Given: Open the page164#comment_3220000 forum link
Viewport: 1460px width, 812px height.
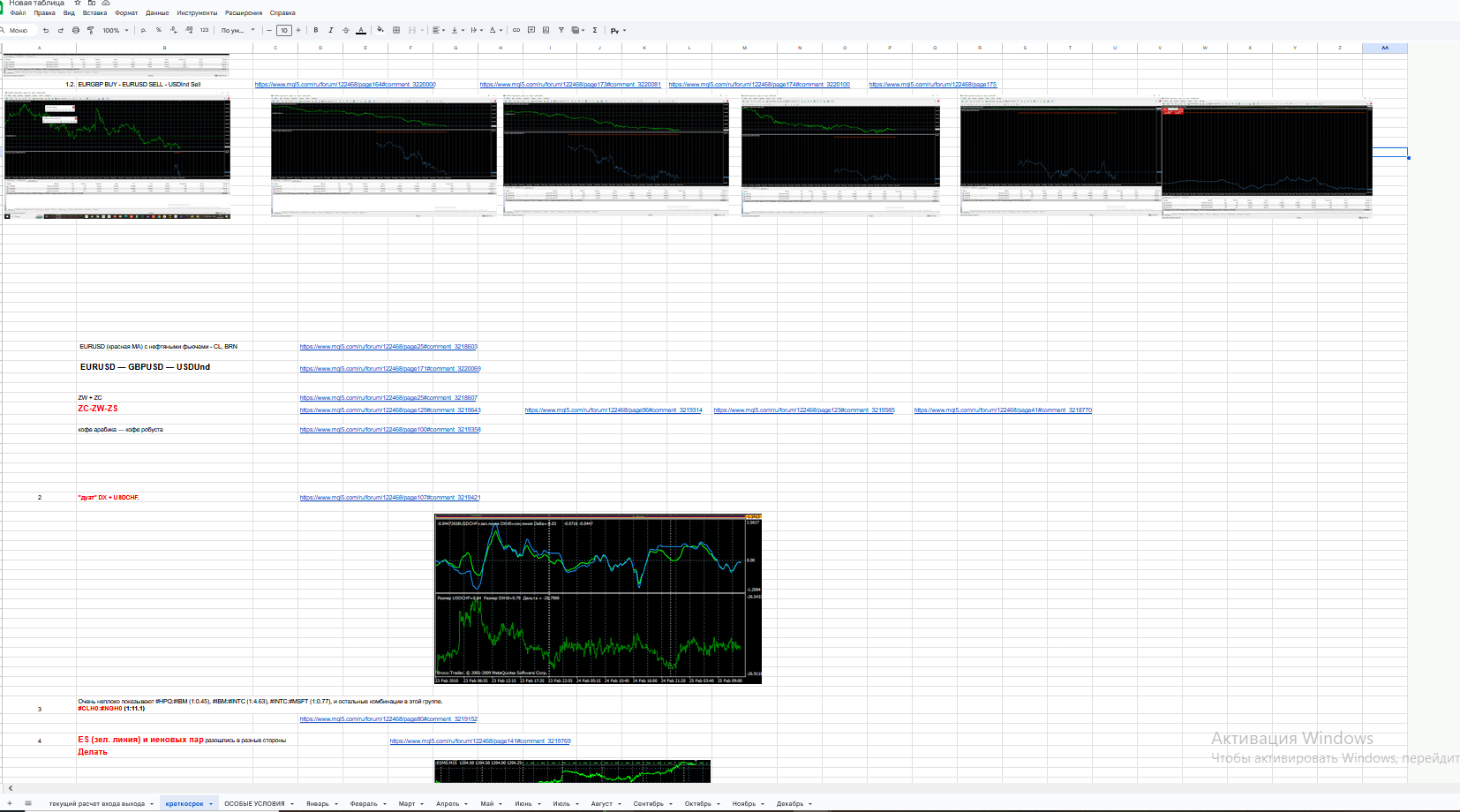Looking at the screenshot, I should pos(345,85).
